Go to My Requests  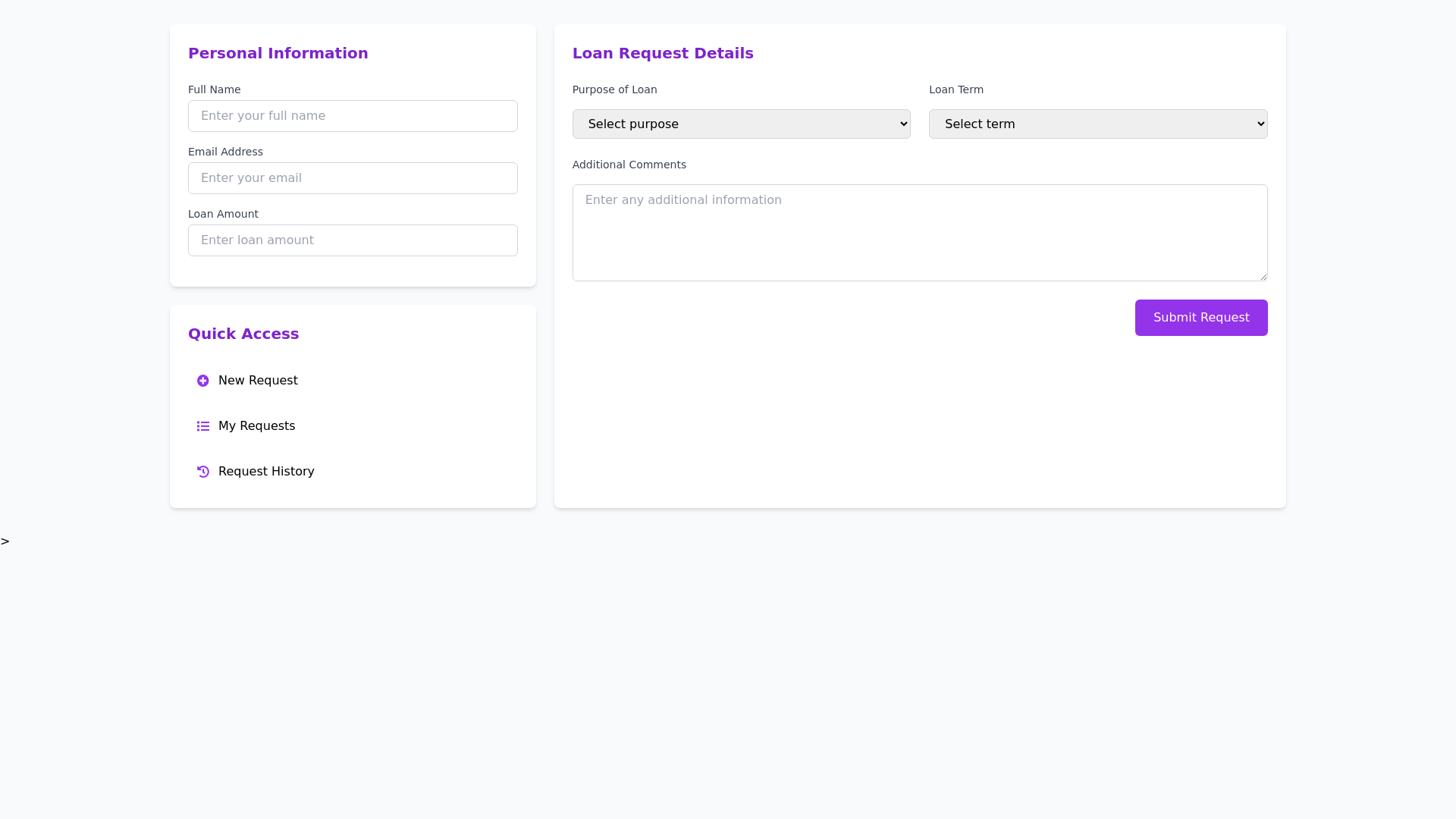tap(353, 426)
